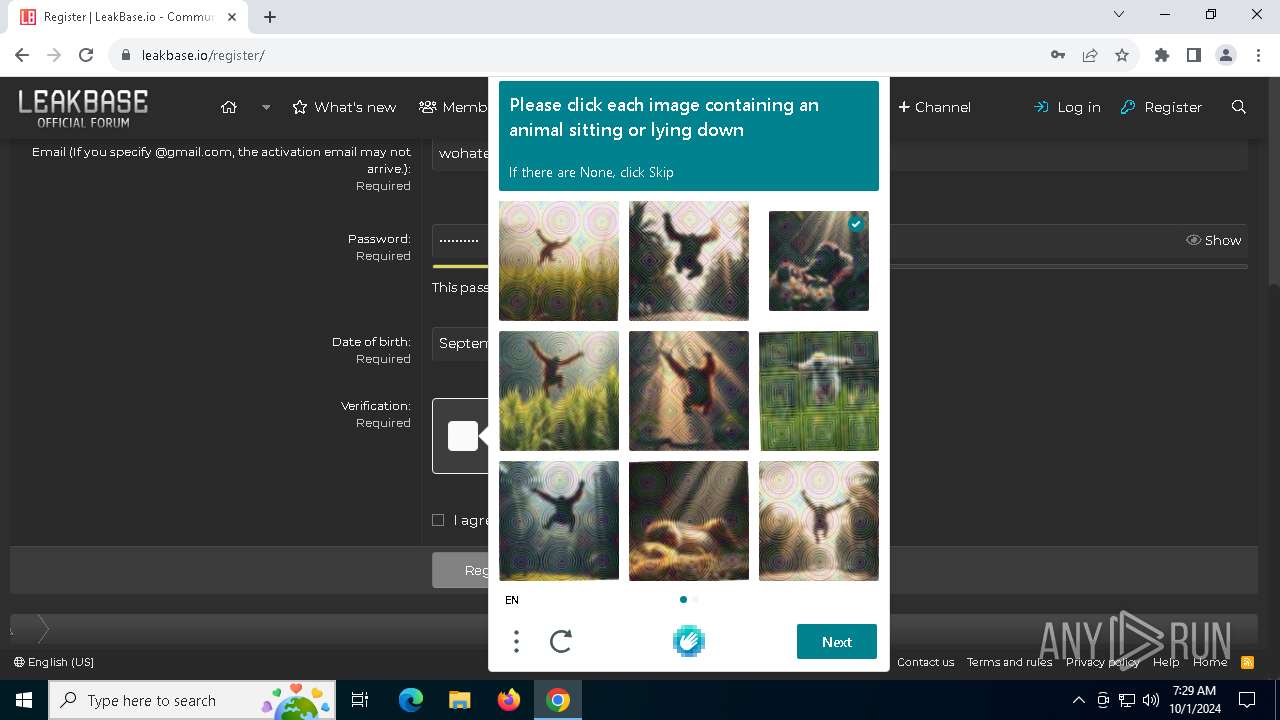Image resolution: width=1280 pixels, height=720 pixels.
Task: Open the Help footer link
Action: tap(1166, 662)
